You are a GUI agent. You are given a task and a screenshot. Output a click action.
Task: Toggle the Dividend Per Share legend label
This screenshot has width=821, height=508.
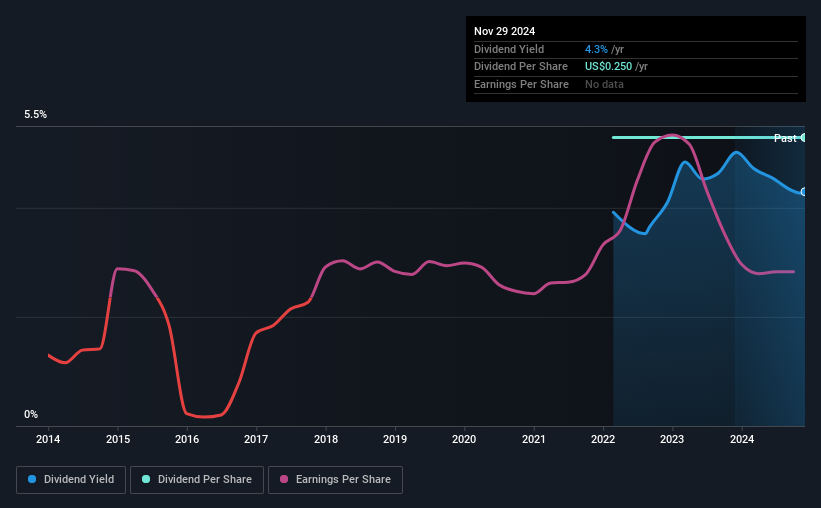[205, 480]
